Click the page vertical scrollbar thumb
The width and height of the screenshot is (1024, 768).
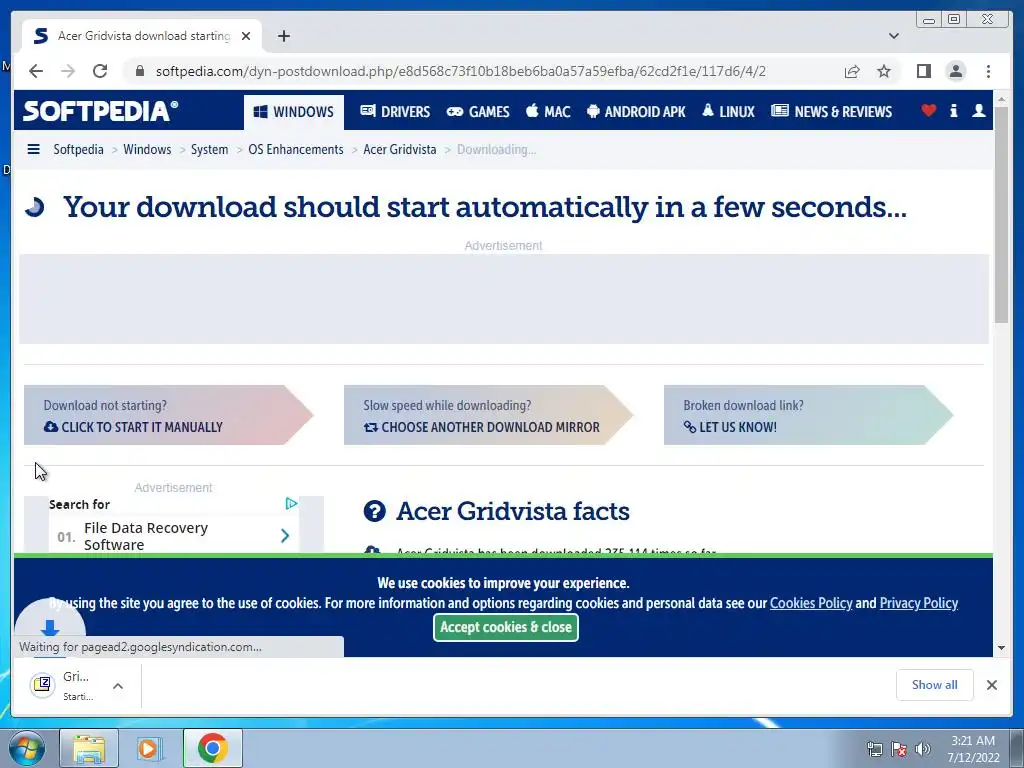pyautogui.click(x=1001, y=216)
